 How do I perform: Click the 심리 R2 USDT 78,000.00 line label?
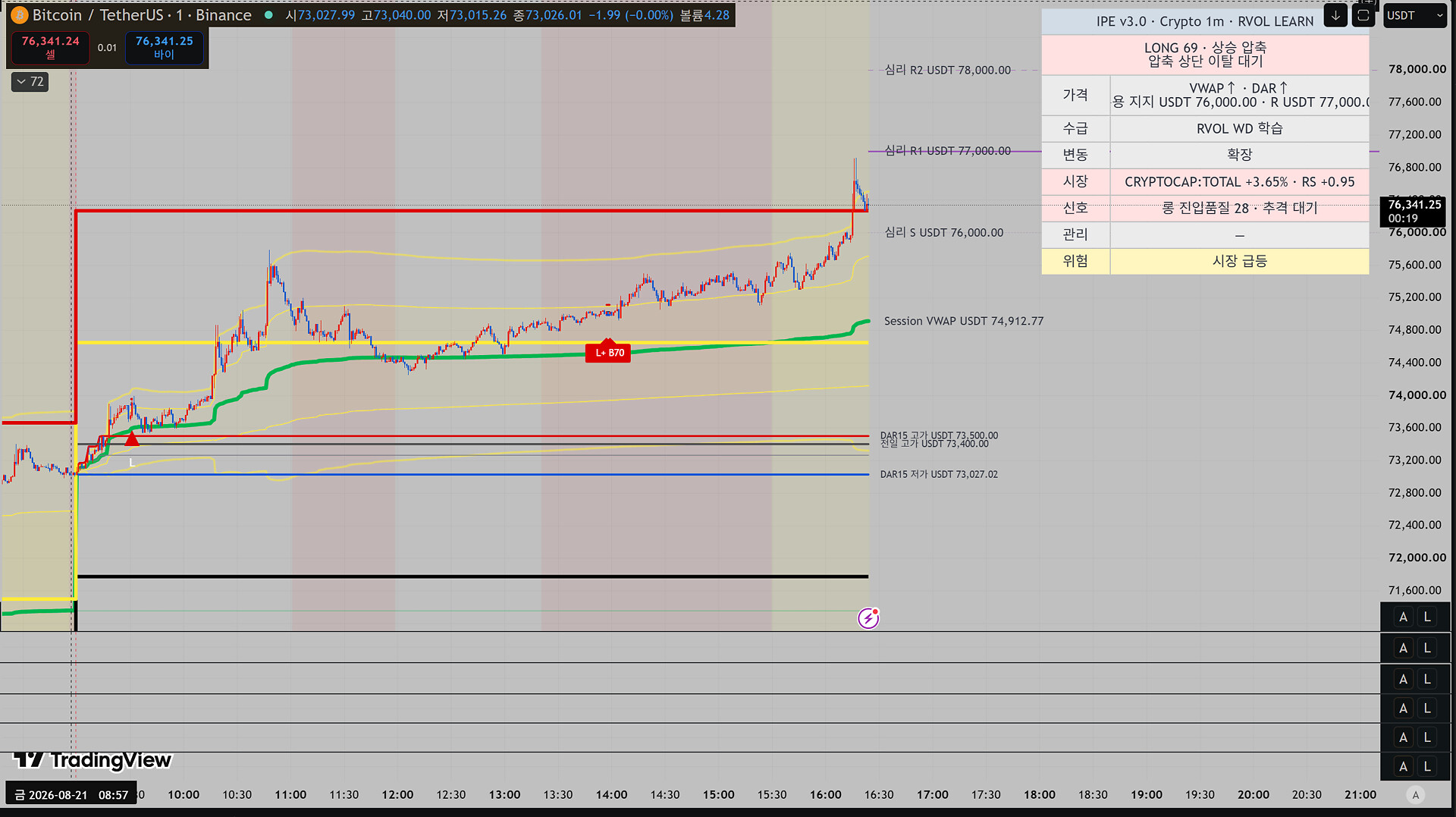coord(948,70)
